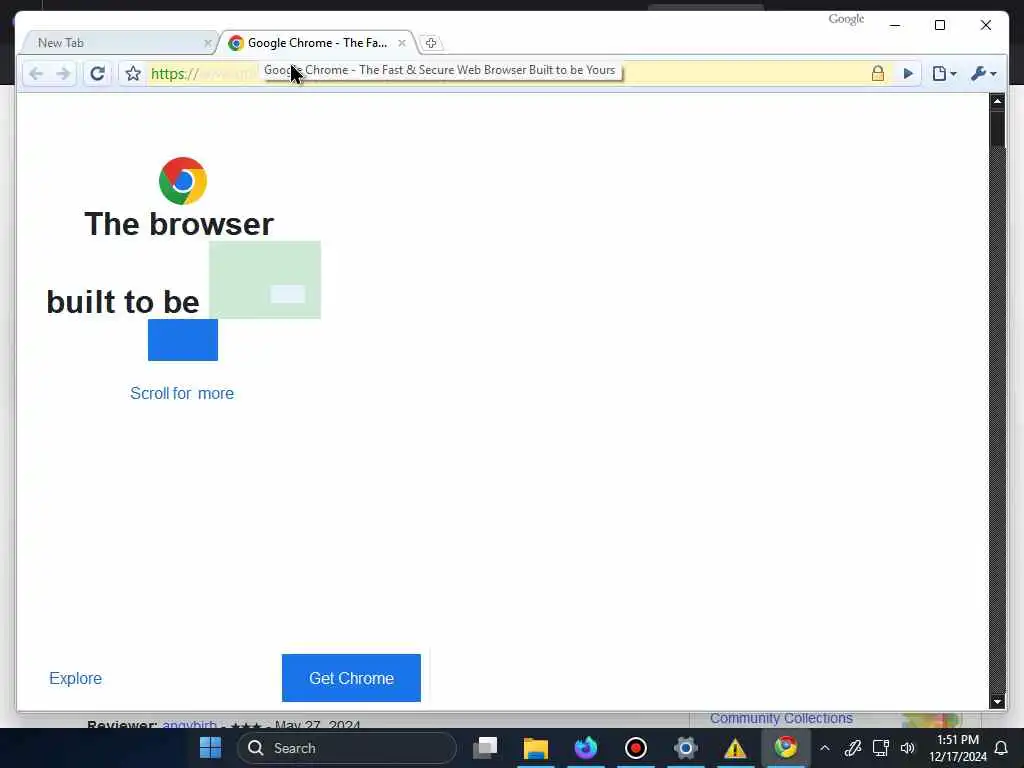Open the wrench settings menu

coord(984,74)
